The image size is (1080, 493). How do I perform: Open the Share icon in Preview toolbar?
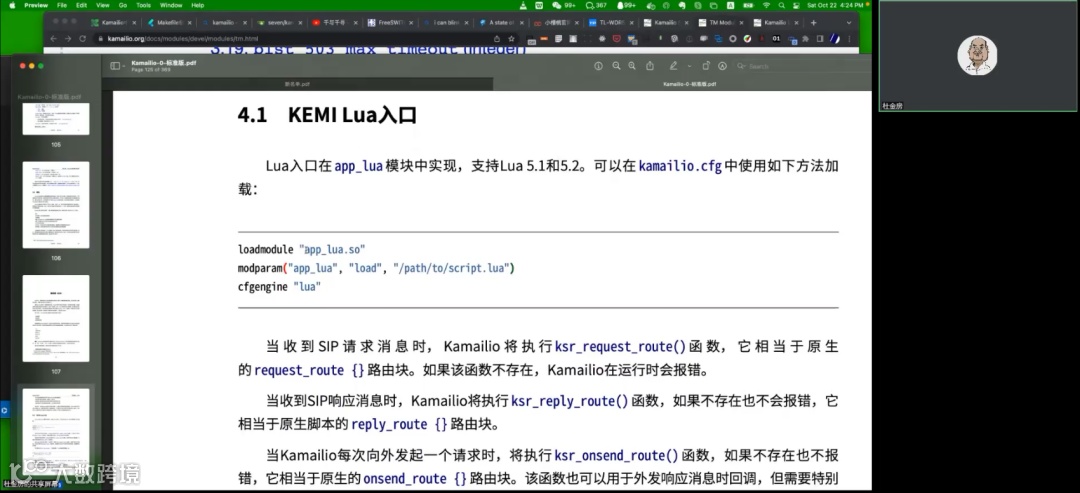point(650,66)
